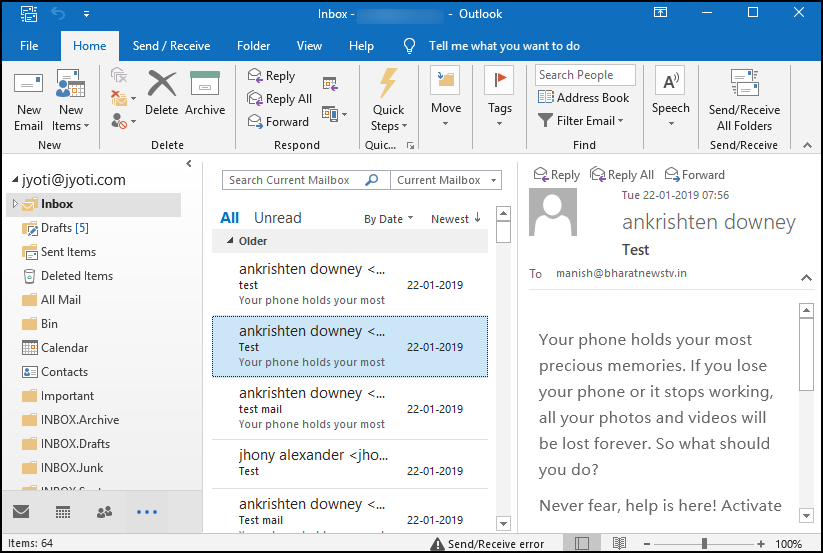
Task: Click the New Email icon
Action: (x=28, y=85)
